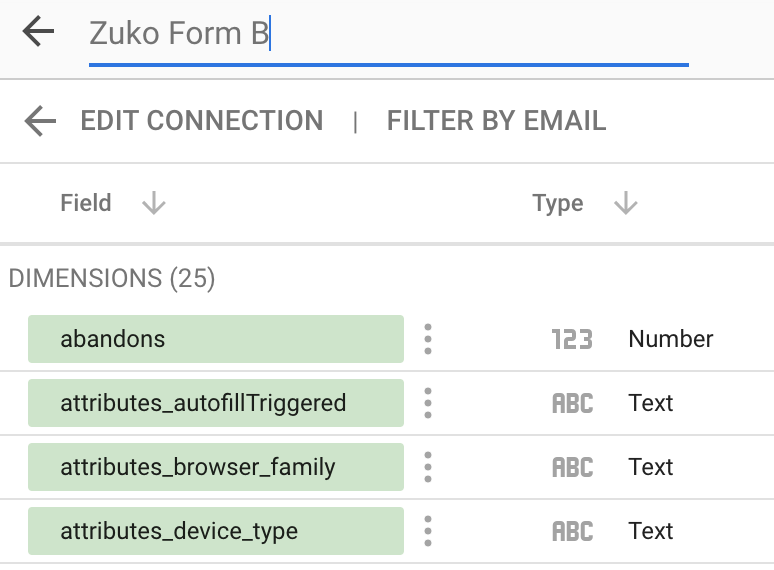The height and width of the screenshot is (570, 774).
Task: Click the ABC type icon for attributes_browser_family
Action: coord(572,468)
